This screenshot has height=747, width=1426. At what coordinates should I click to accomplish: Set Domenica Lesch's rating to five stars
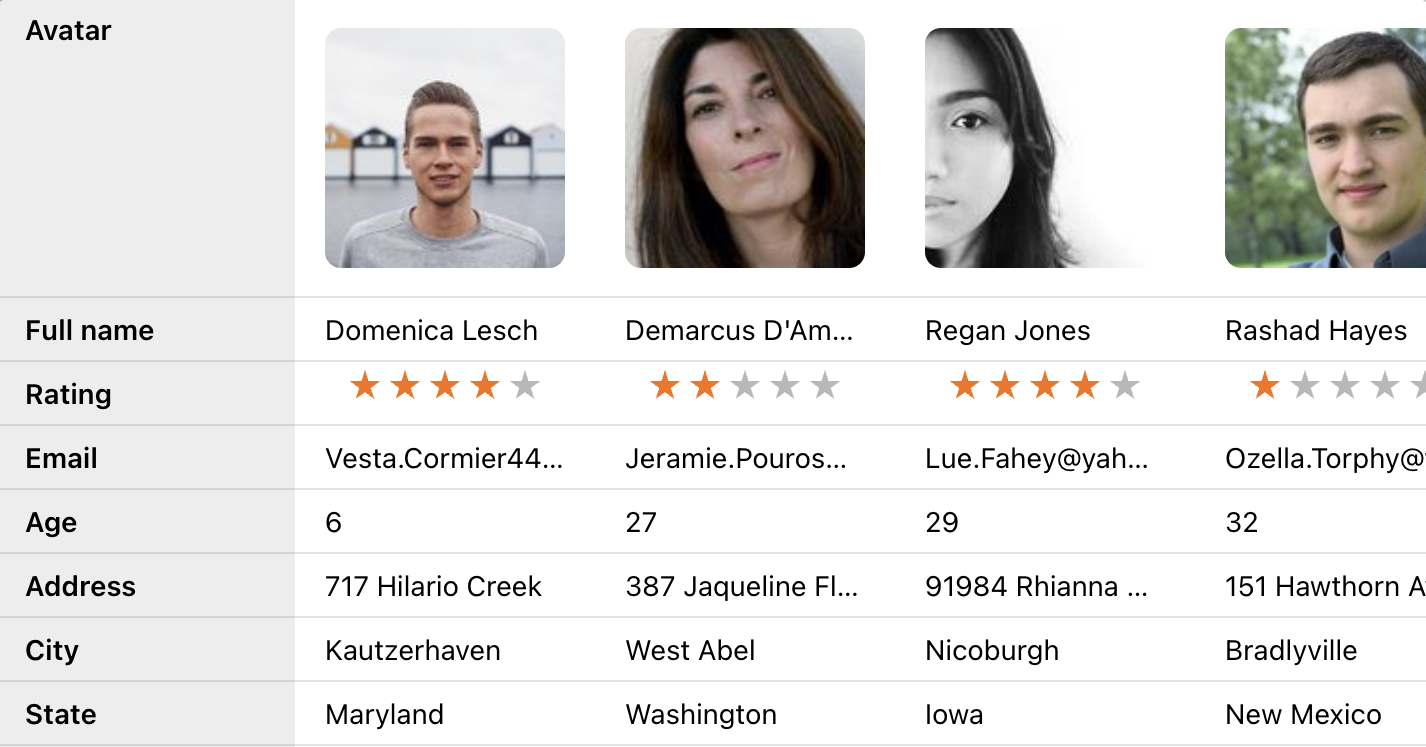(x=525, y=386)
